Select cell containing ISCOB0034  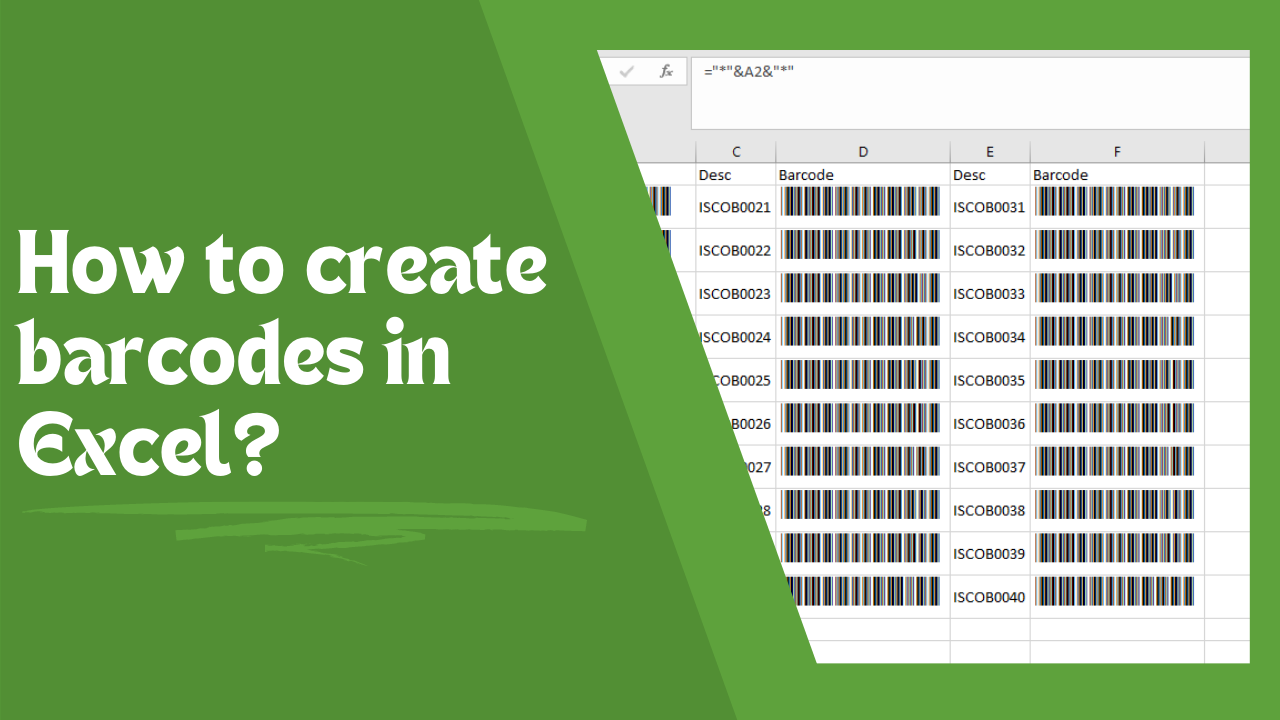990,337
